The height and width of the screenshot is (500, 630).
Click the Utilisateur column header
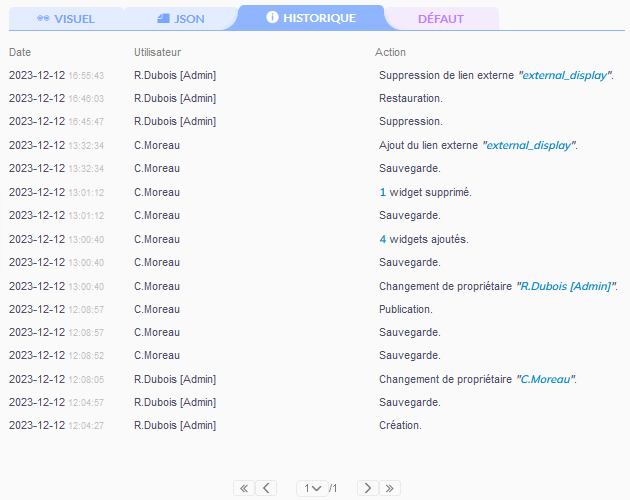point(157,52)
